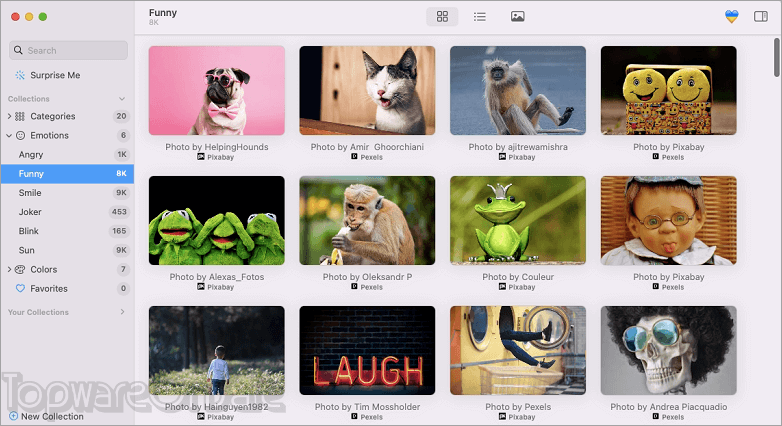The width and height of the screenshot is (782, 426).
Task: Click the Categories count badge 20
Action: coord(121,116)
